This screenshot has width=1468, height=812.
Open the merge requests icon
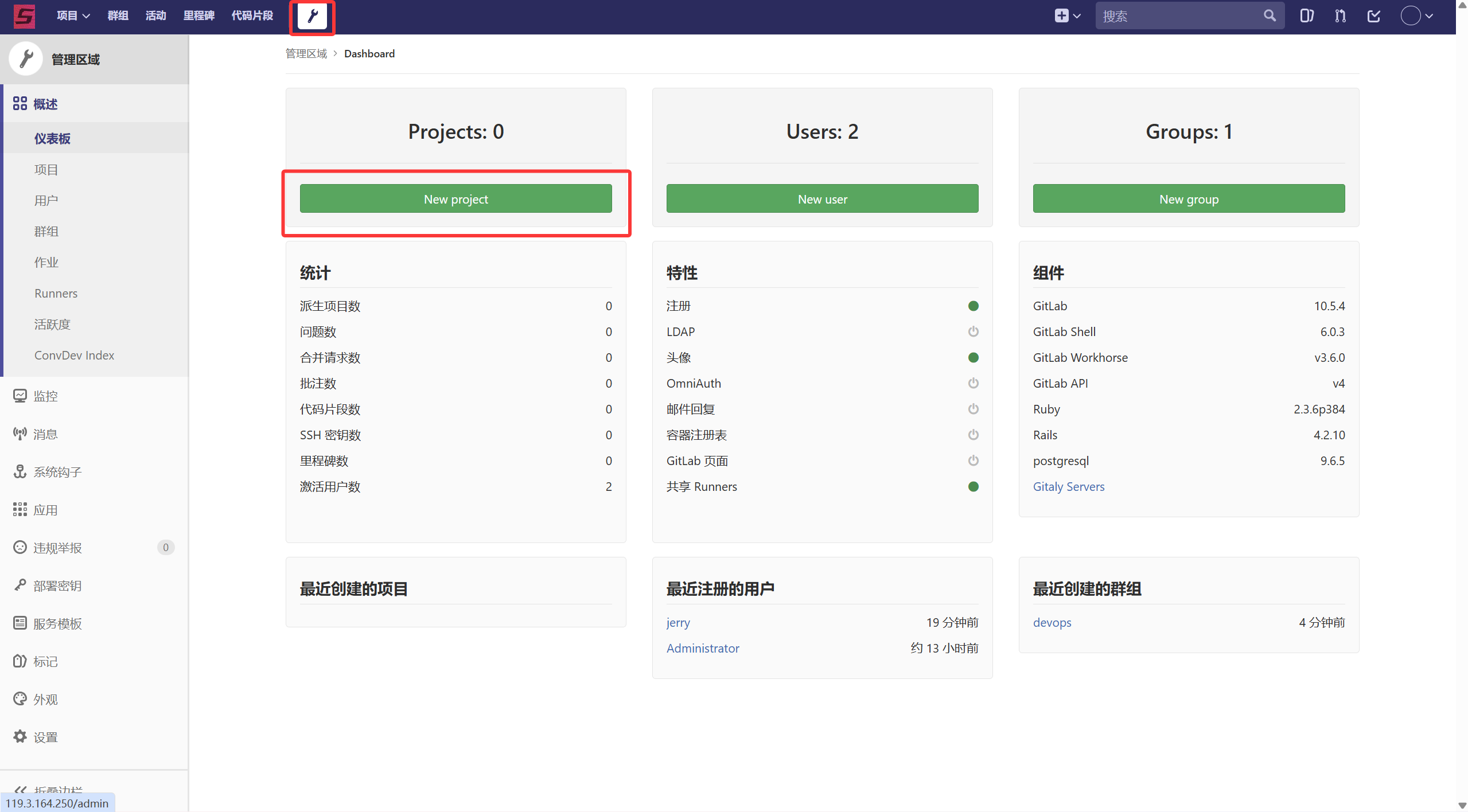tap(1340, 16)
